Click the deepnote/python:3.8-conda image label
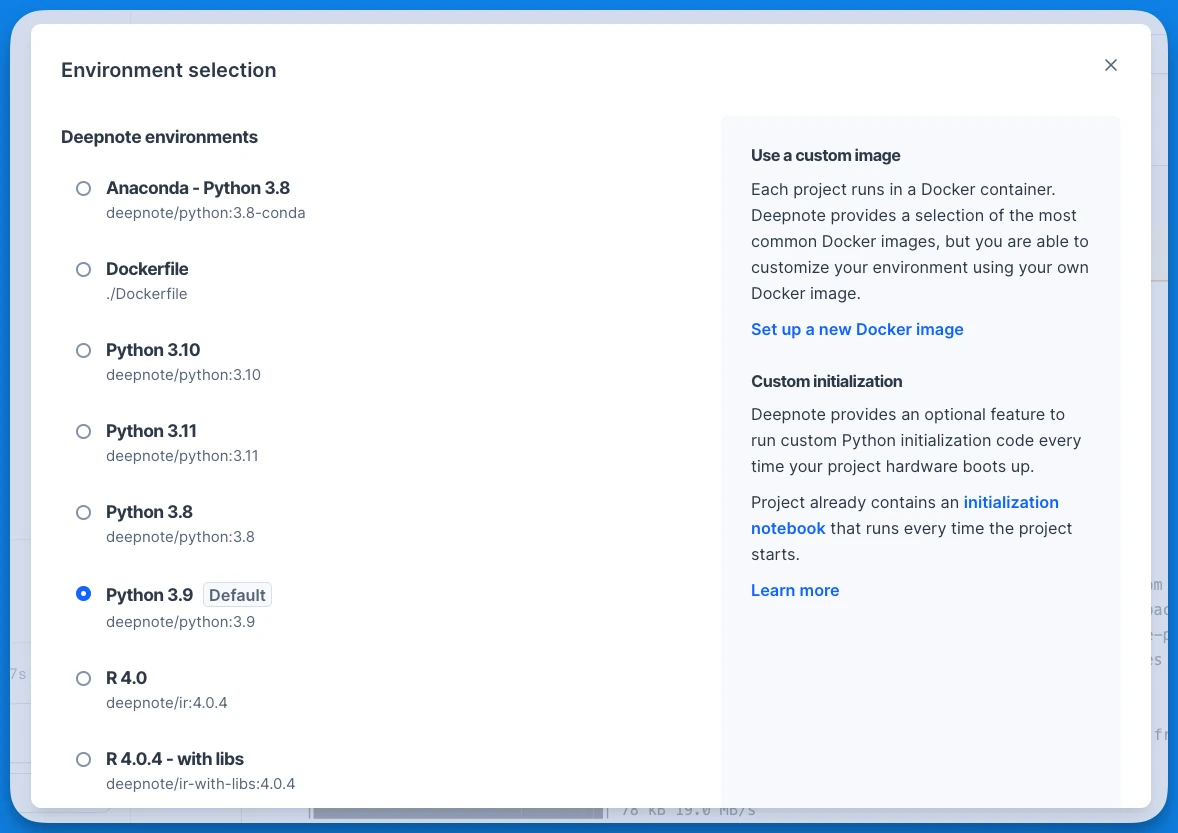Image resolution: width=1178 pixels, height=833 pixels. point(206,213)
